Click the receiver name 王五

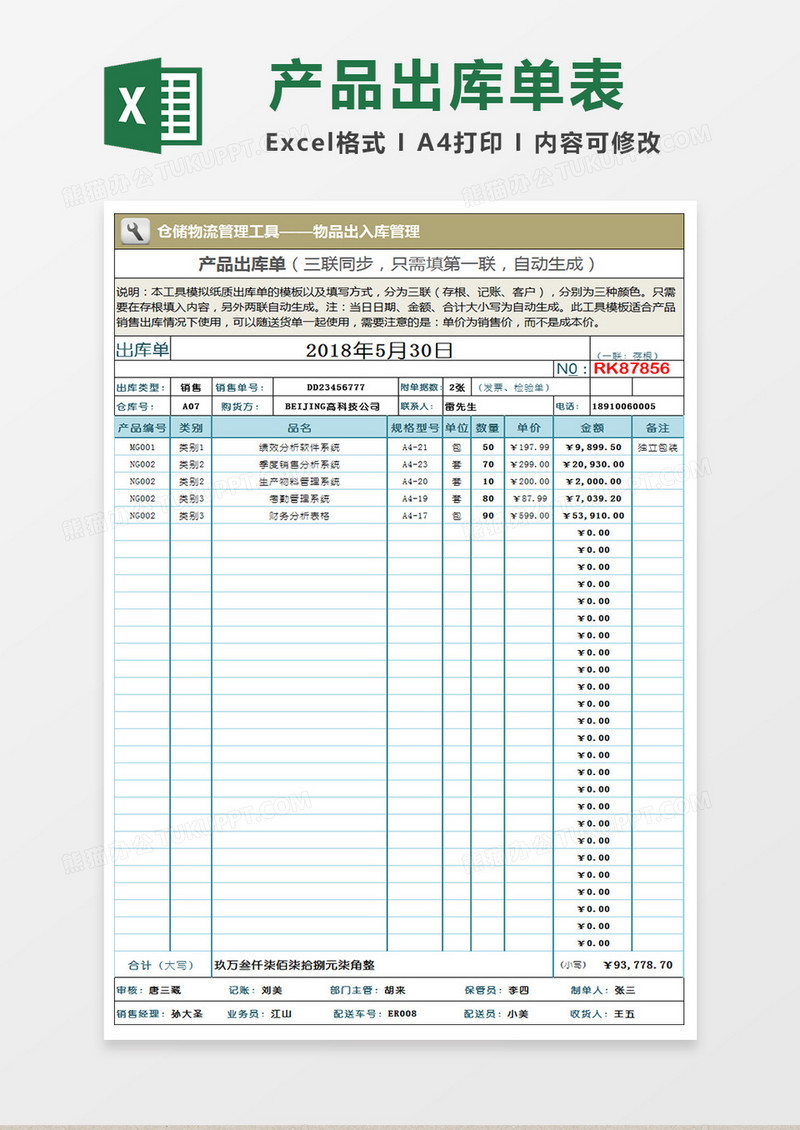pos(624,1013)
